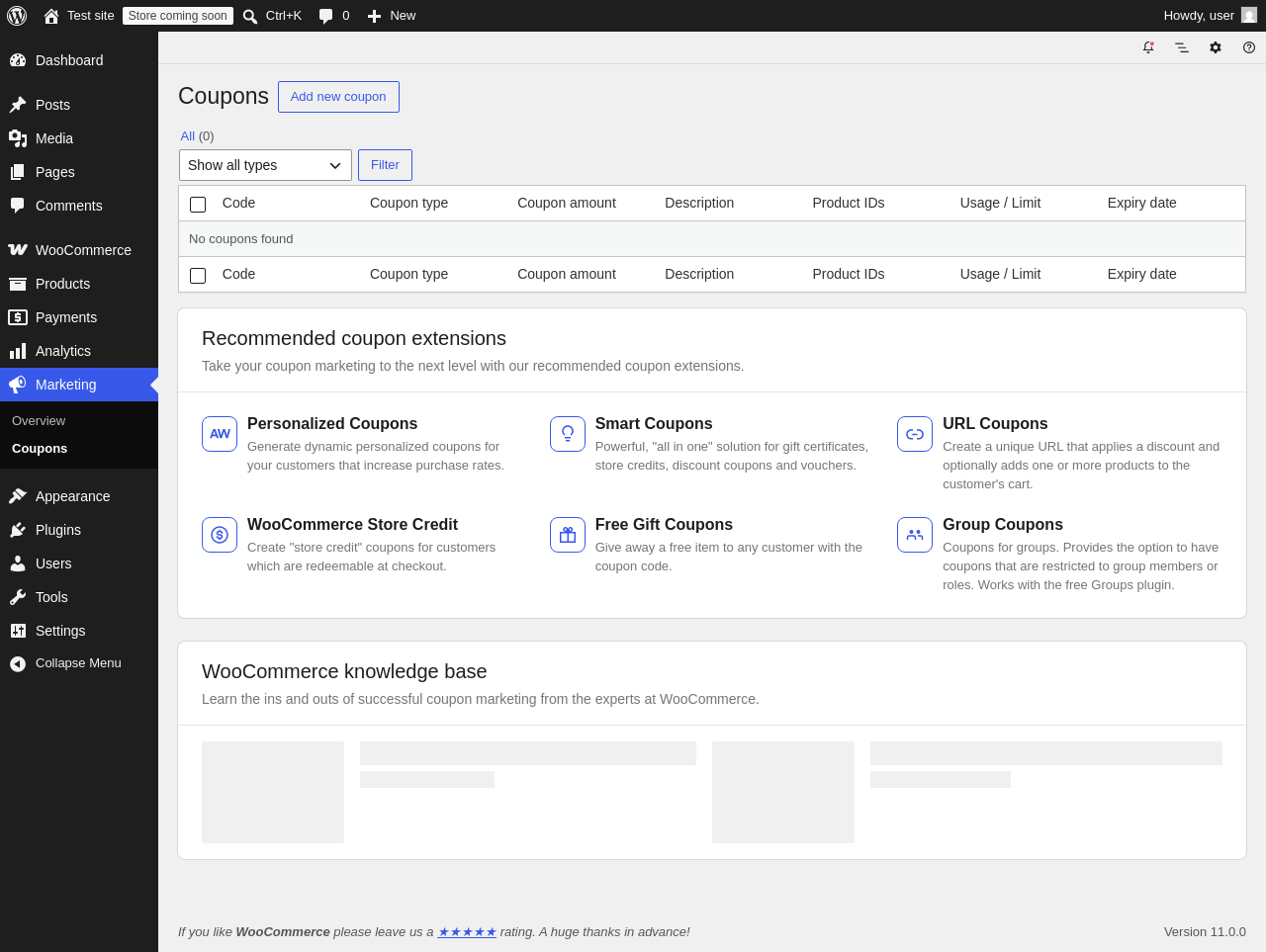Open the search magnifier icon in admin bar

click(250, 16)
